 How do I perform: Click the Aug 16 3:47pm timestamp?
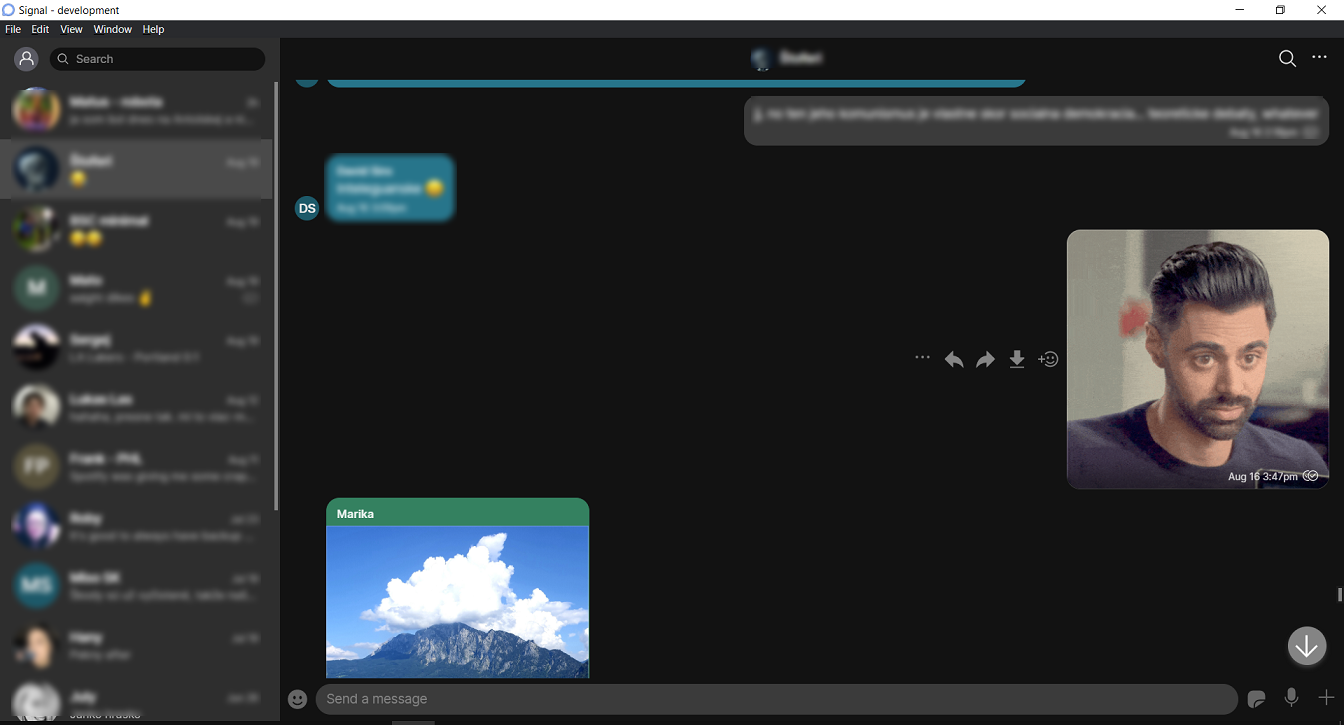[x=1263, y=477]
